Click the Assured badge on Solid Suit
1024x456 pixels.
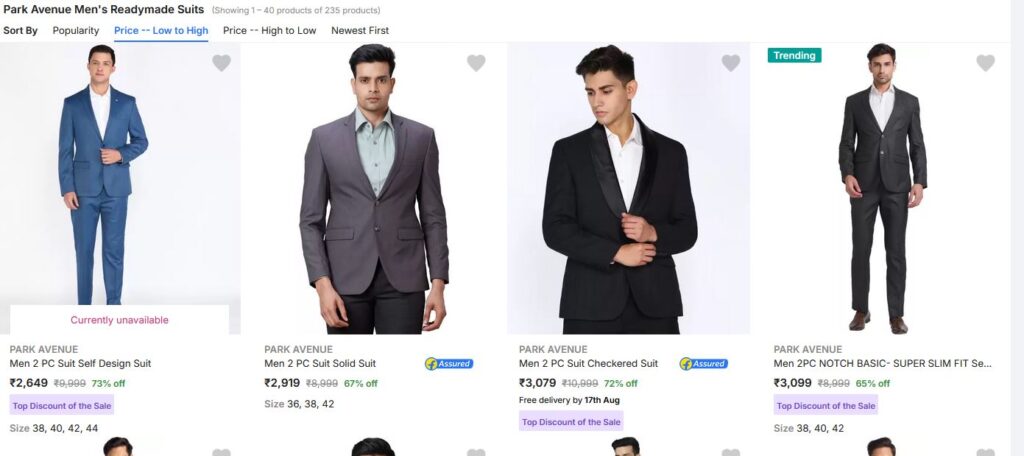click(x=449, y=364)
